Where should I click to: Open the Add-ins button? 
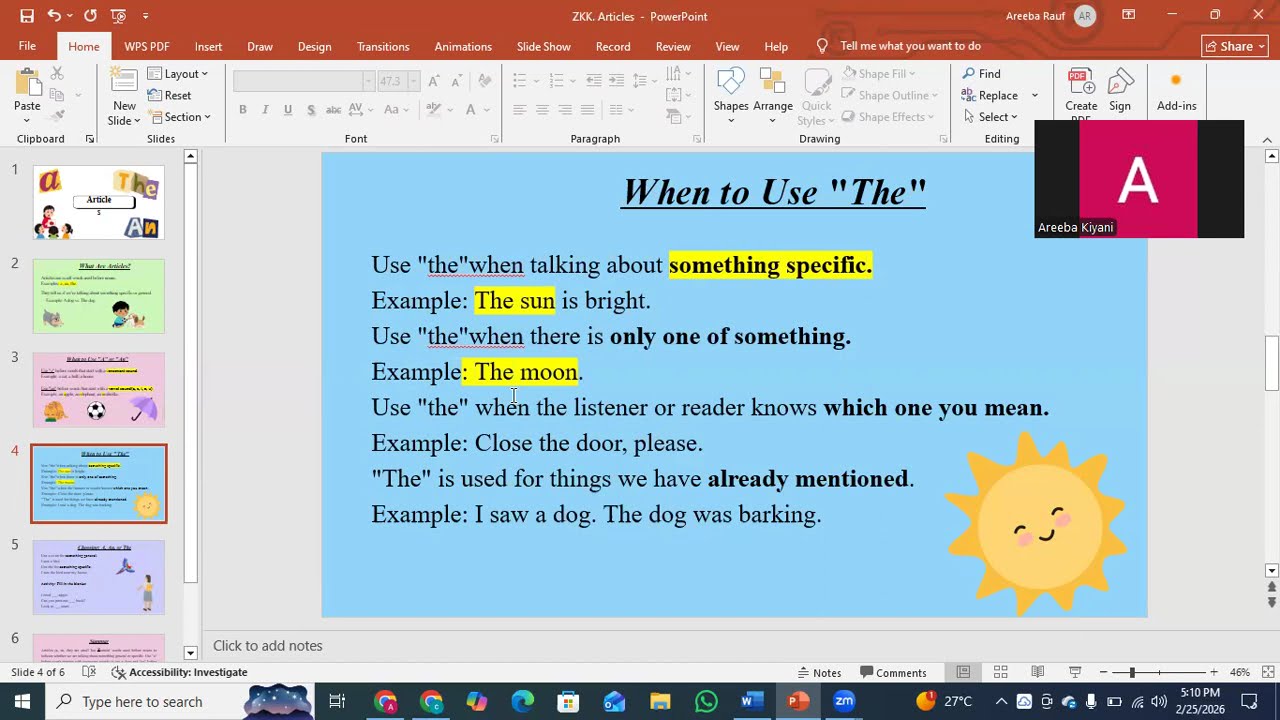pyautogui.click(x=1176, y=92)
